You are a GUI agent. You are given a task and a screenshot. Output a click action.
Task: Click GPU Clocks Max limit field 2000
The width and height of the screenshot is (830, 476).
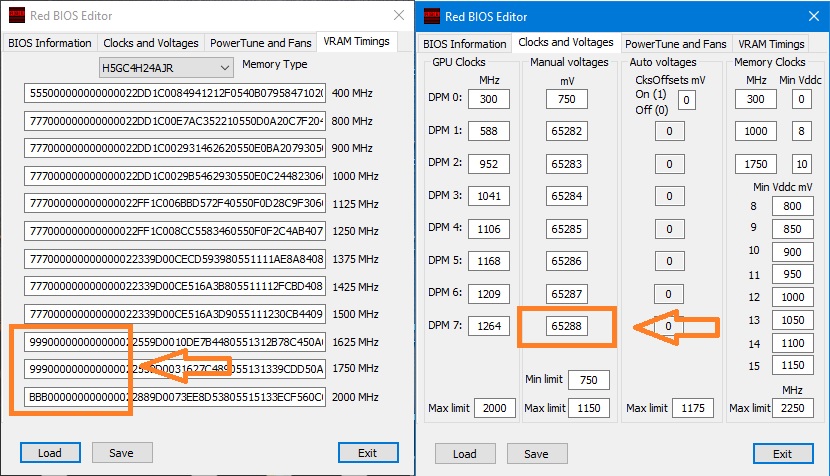pos(495,408)
